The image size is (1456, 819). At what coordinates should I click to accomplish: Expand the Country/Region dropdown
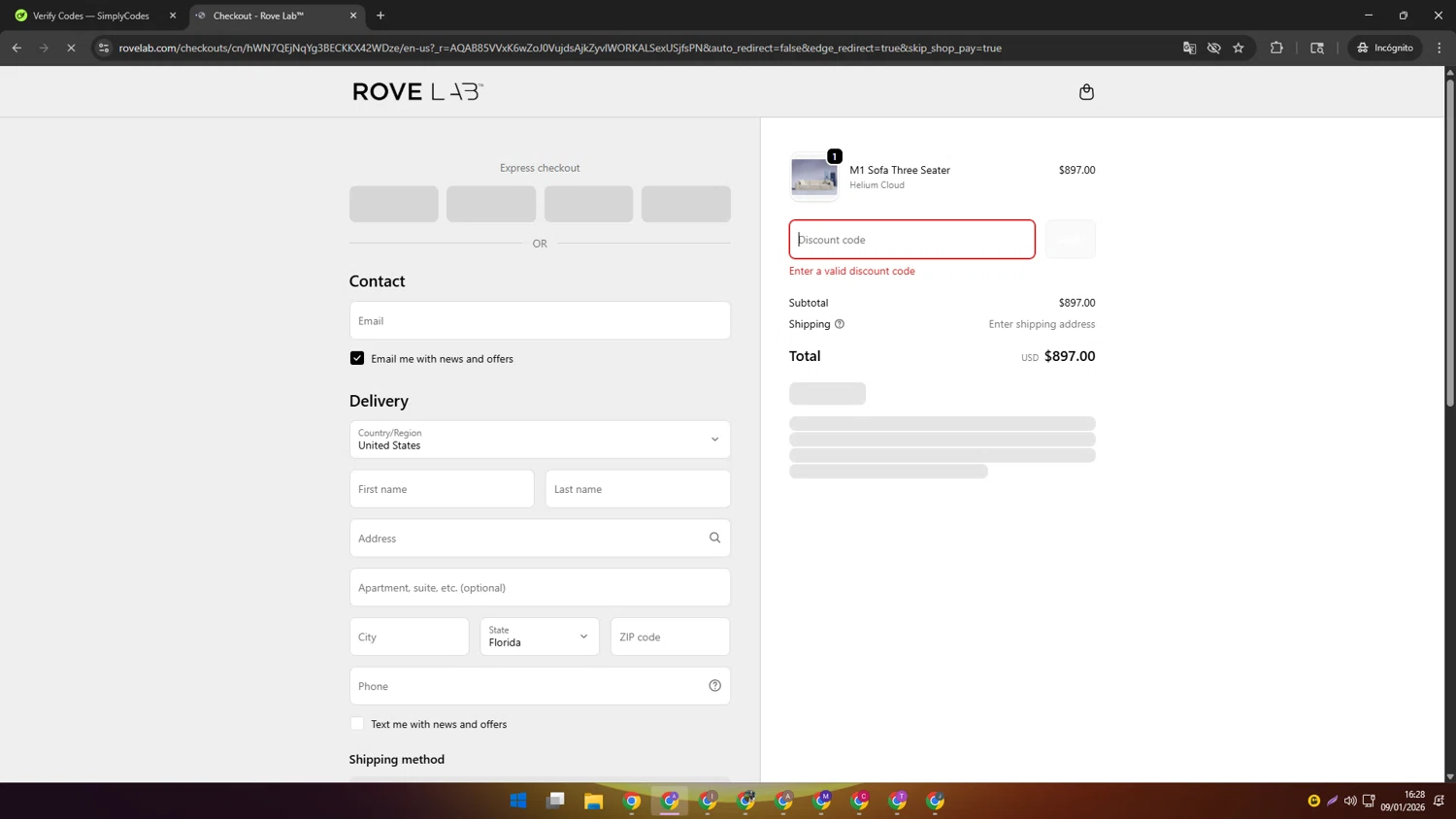pyautogui.click(x=540, y=440)
